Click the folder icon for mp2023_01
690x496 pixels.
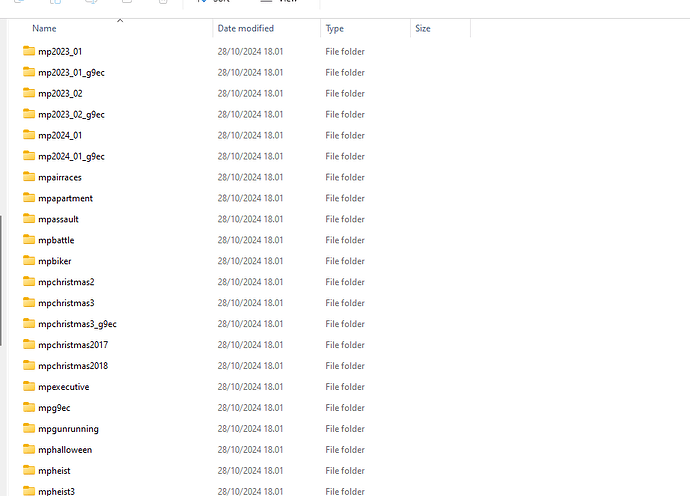click(29, 51)
